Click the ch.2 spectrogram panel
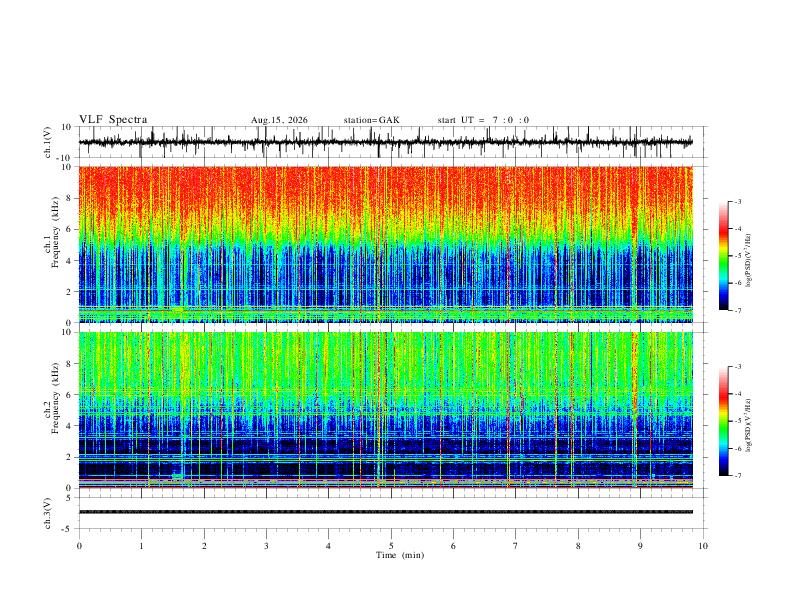The width and height of the screenshot is (792, 612). [x=386, y=410]
